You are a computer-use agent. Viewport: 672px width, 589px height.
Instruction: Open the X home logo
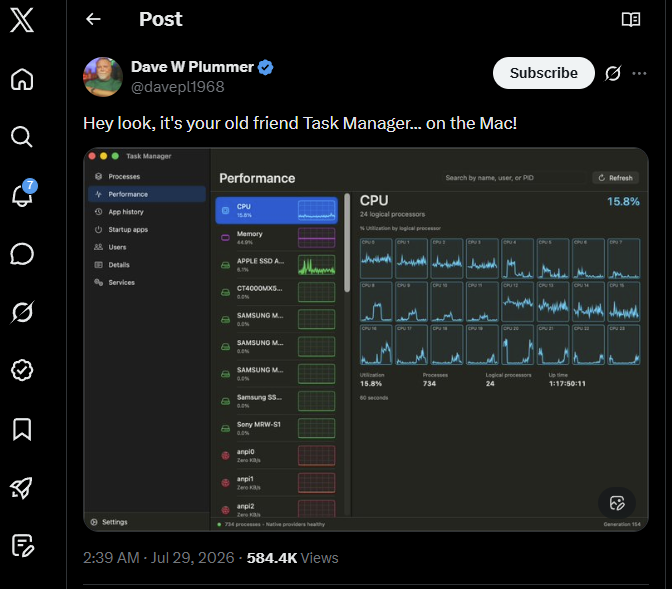[22, 20]
